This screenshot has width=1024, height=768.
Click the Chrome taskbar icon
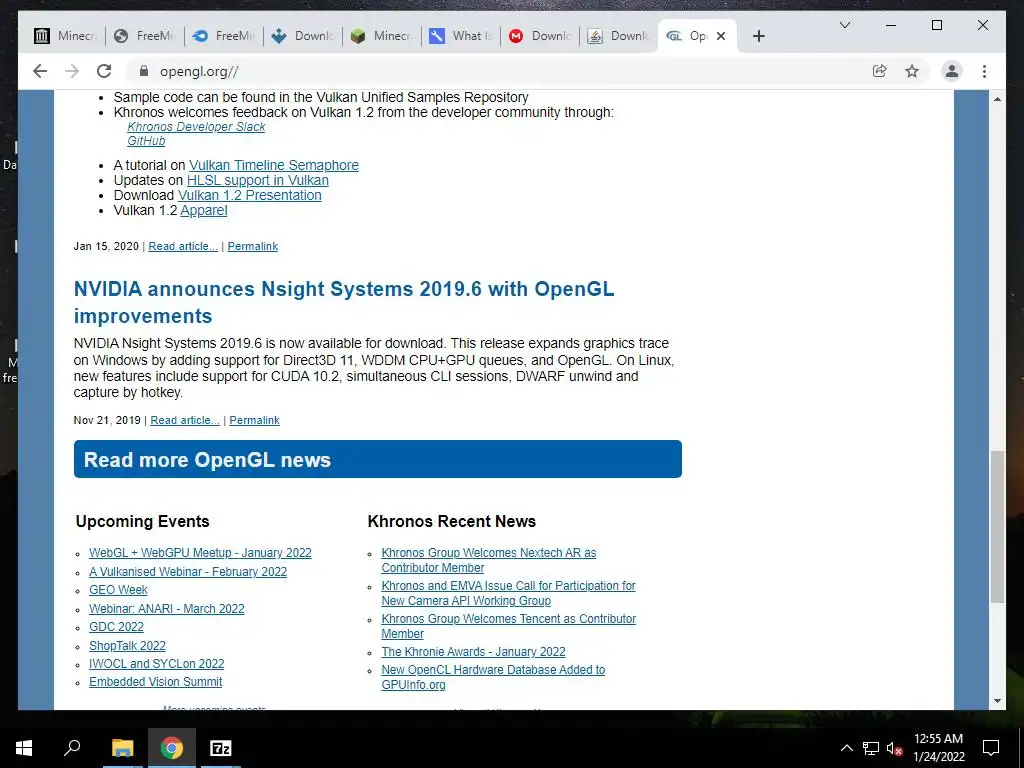[x=171, y=748]
